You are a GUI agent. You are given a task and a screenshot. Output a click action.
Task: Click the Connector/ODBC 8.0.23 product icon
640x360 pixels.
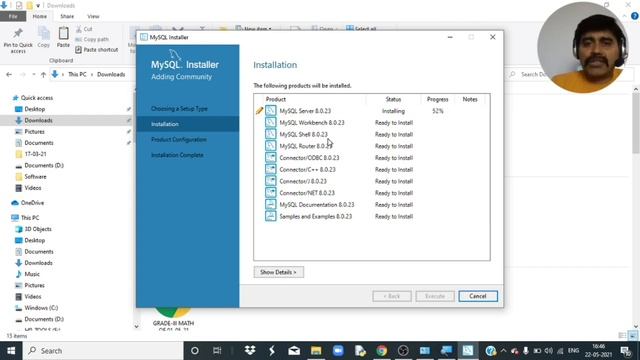coord(271,158)
